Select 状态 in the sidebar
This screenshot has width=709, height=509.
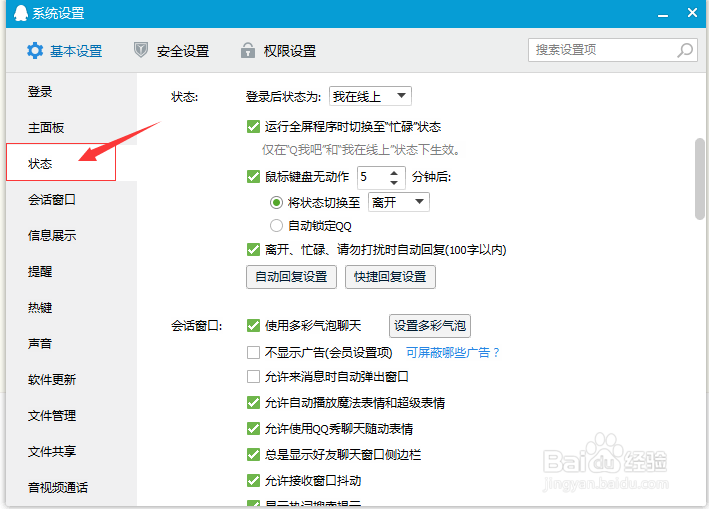[61, 163]
